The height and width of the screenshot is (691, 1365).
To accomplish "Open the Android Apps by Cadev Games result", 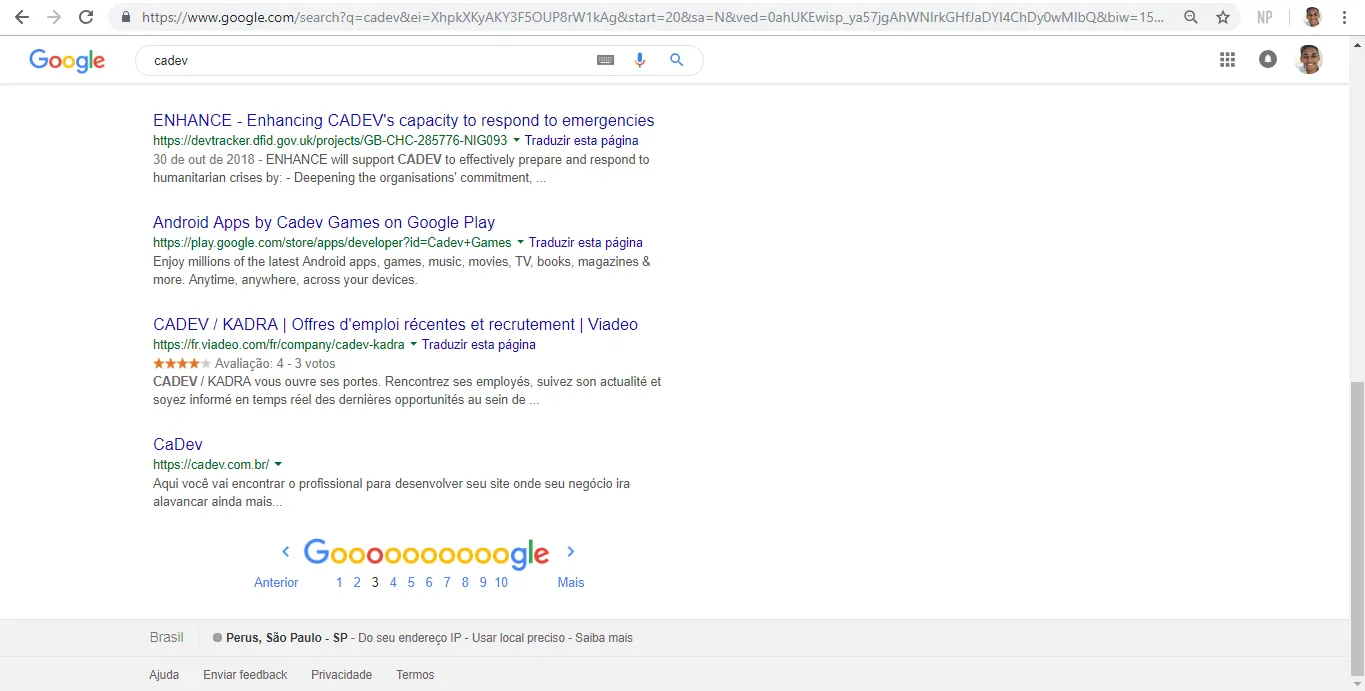I will pyautogui.click(x=323, y=222).
